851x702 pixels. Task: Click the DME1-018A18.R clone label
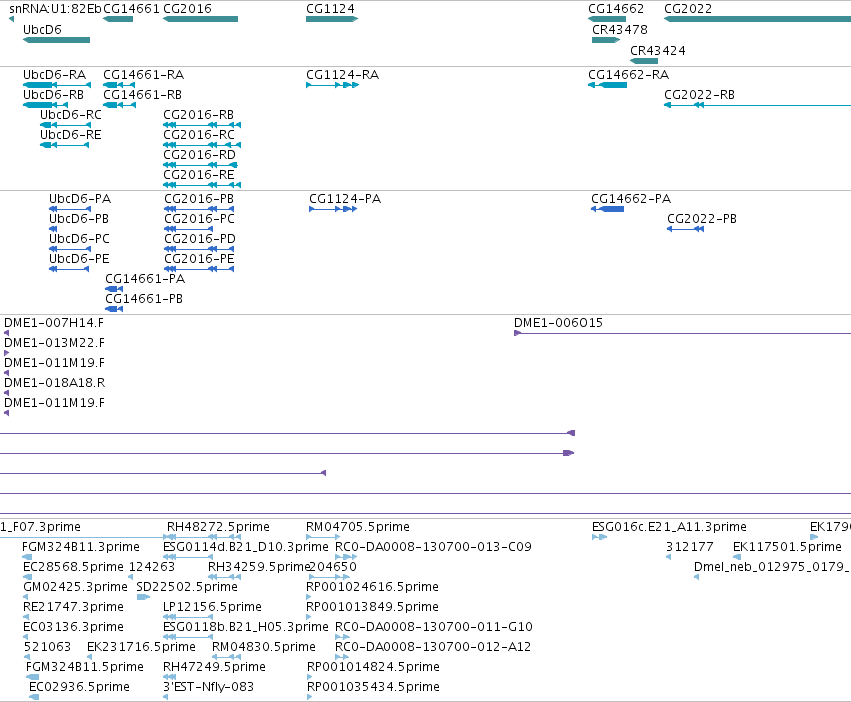click(54, 383)
